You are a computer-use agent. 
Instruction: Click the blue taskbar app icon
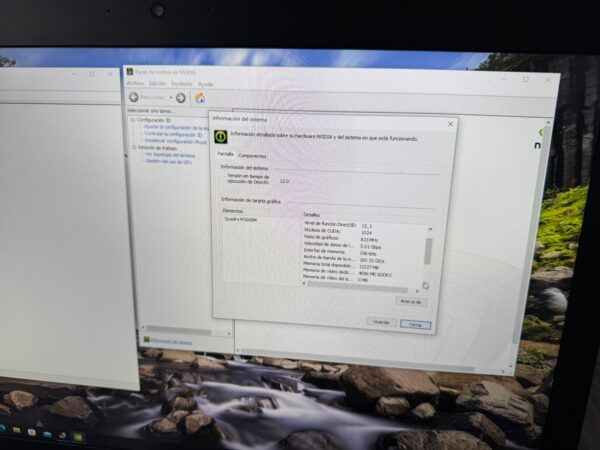(47, 434)
